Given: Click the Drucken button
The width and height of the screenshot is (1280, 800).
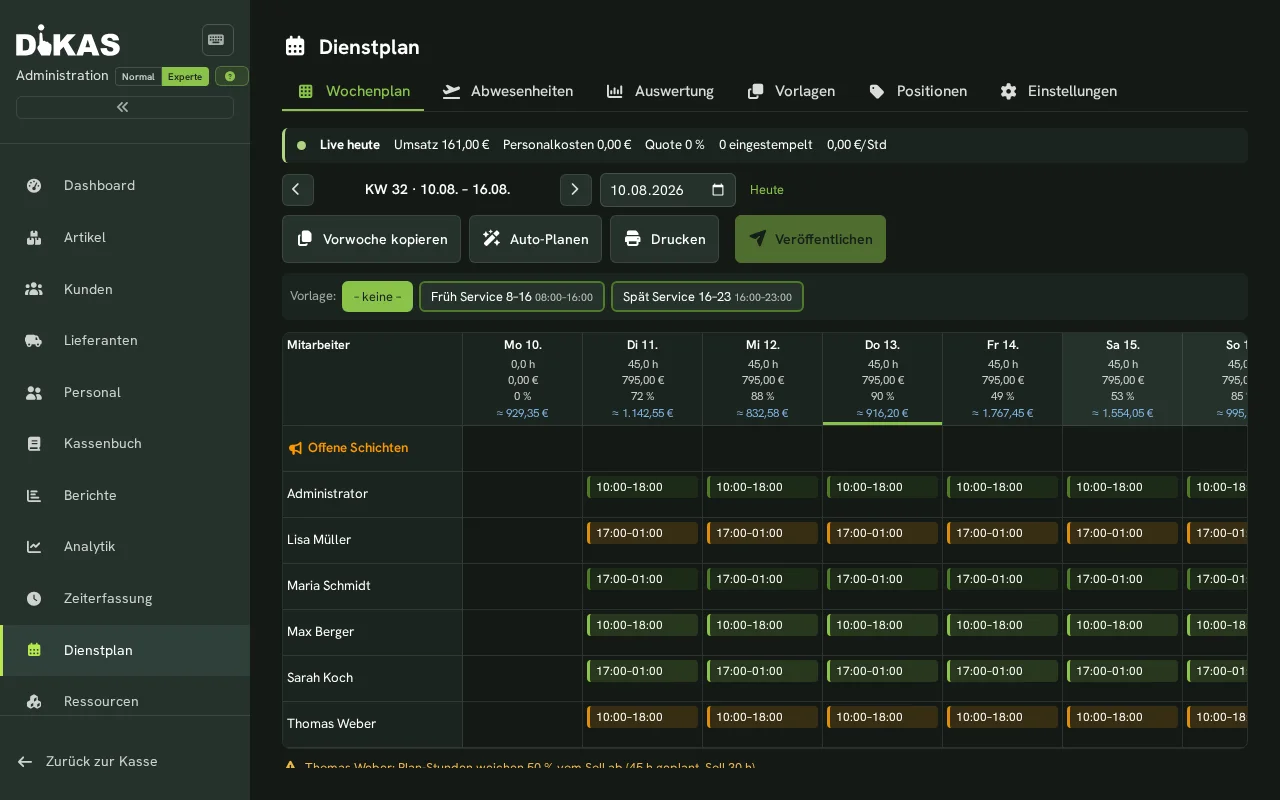Looking at the screenshot, I should (x=664, y=239).
